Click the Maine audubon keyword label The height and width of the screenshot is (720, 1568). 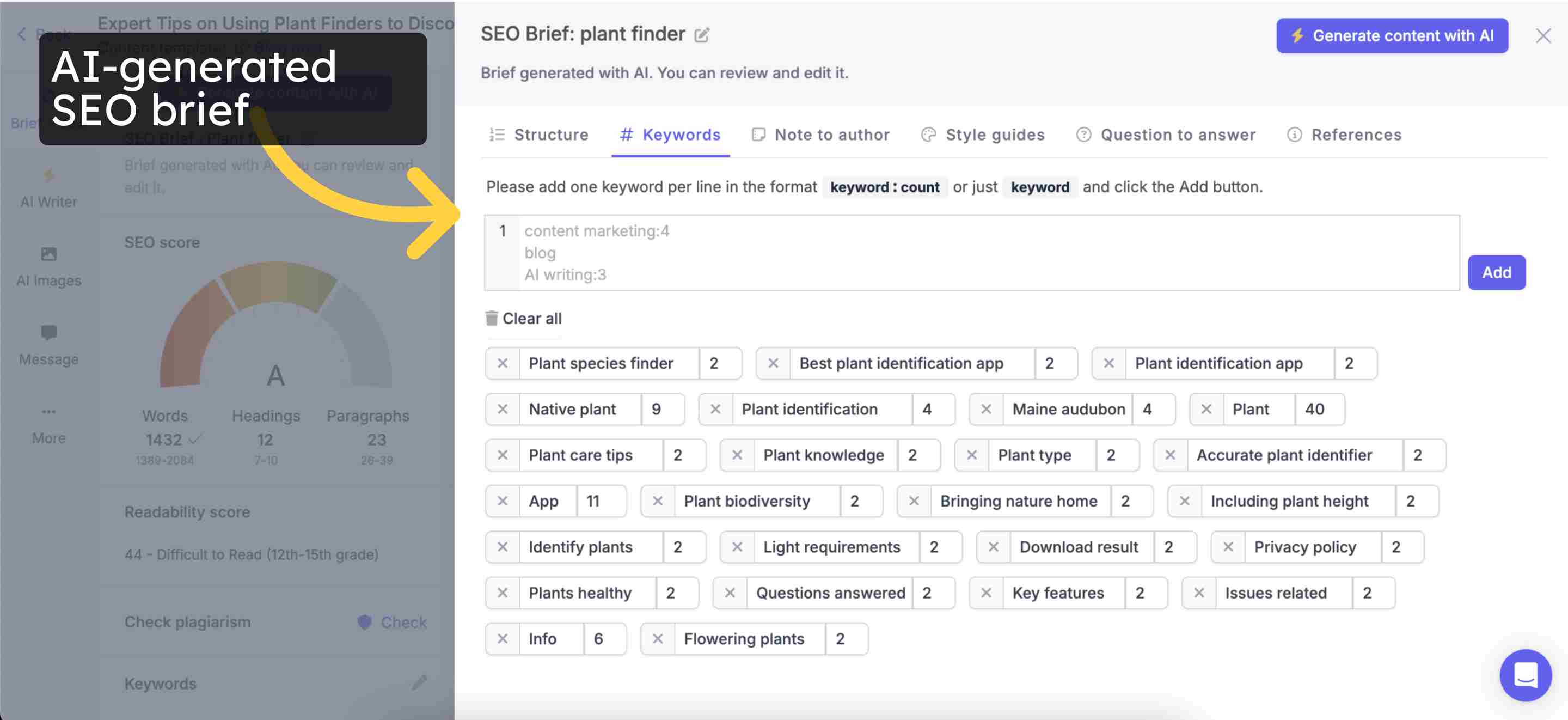tap(1068, 410)
